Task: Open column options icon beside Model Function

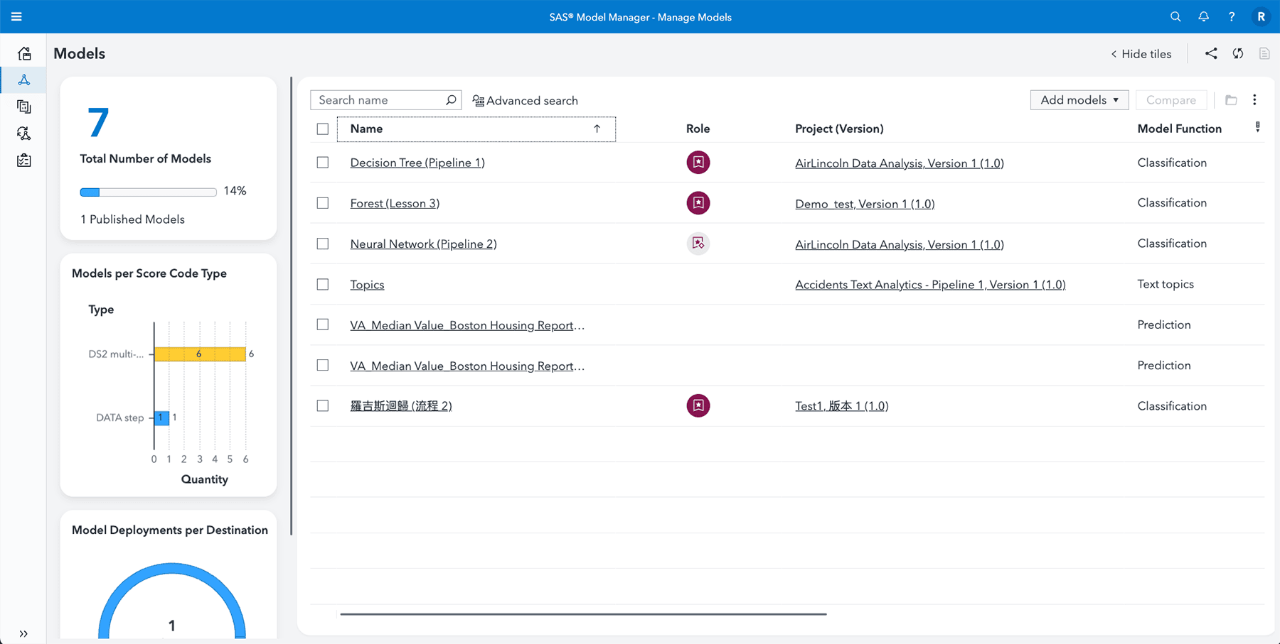Action: click(1258, 128)
